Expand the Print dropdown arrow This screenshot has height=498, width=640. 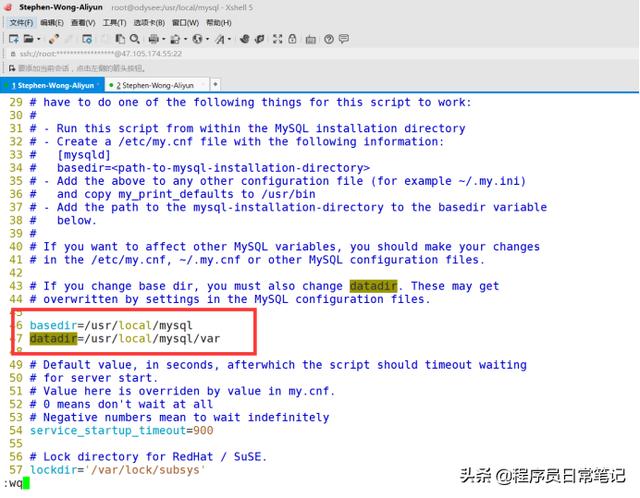(x=164, y=39)
